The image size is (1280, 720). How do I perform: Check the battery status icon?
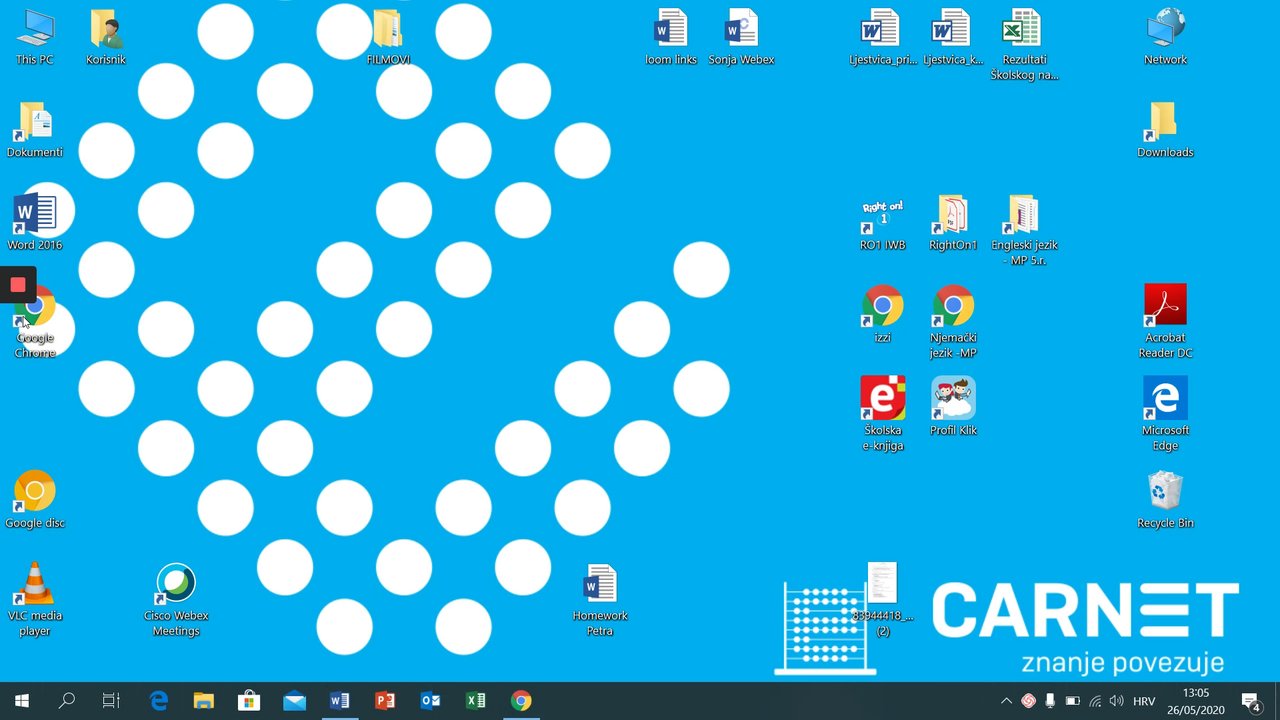1072,701
